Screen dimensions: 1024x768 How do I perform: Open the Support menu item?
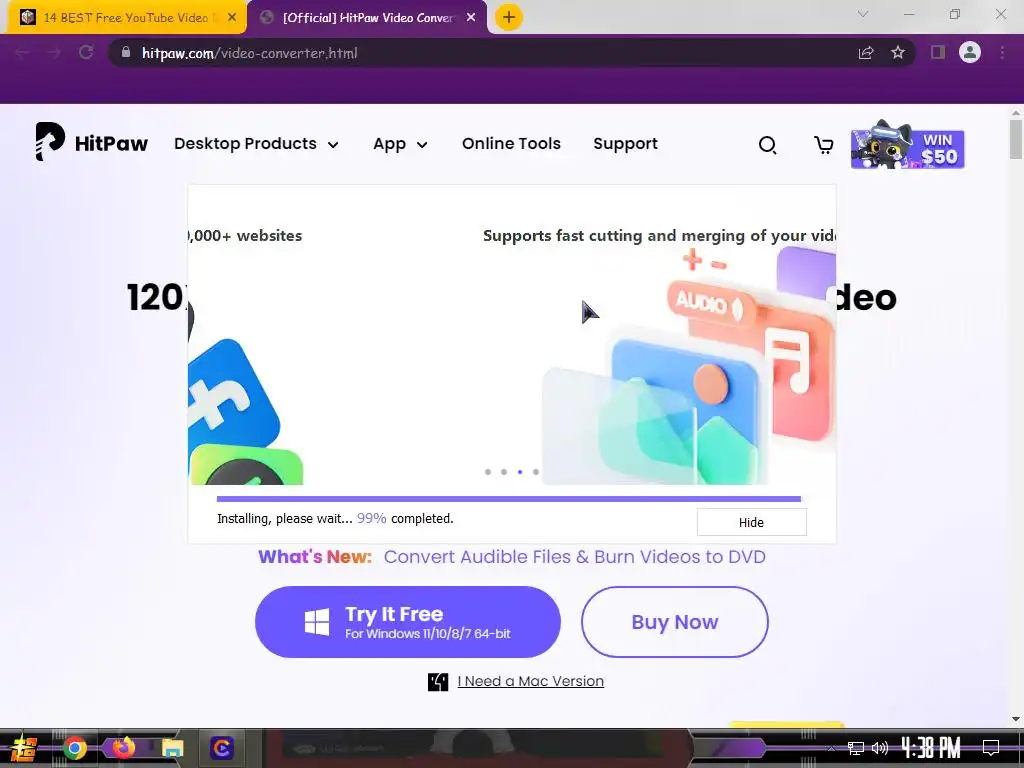(x=625, y=144)
